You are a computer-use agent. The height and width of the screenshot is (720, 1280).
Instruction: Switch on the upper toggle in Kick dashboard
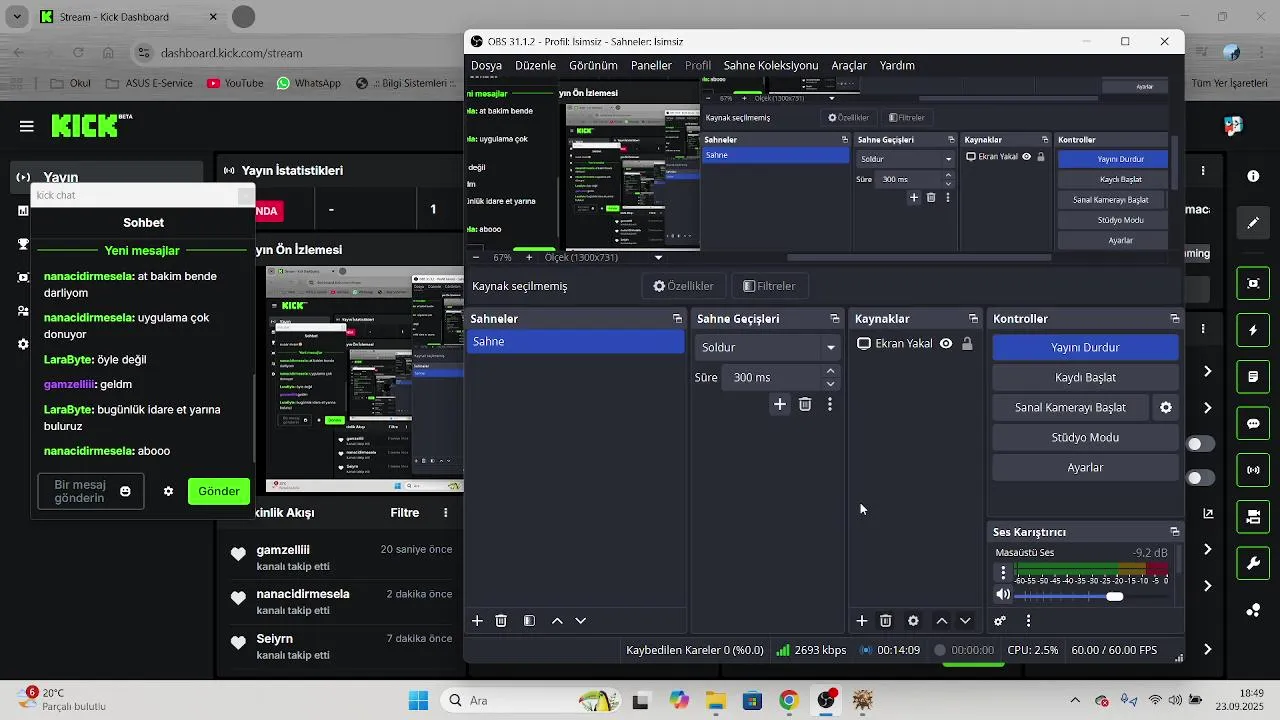click(x=1200, y=443)
